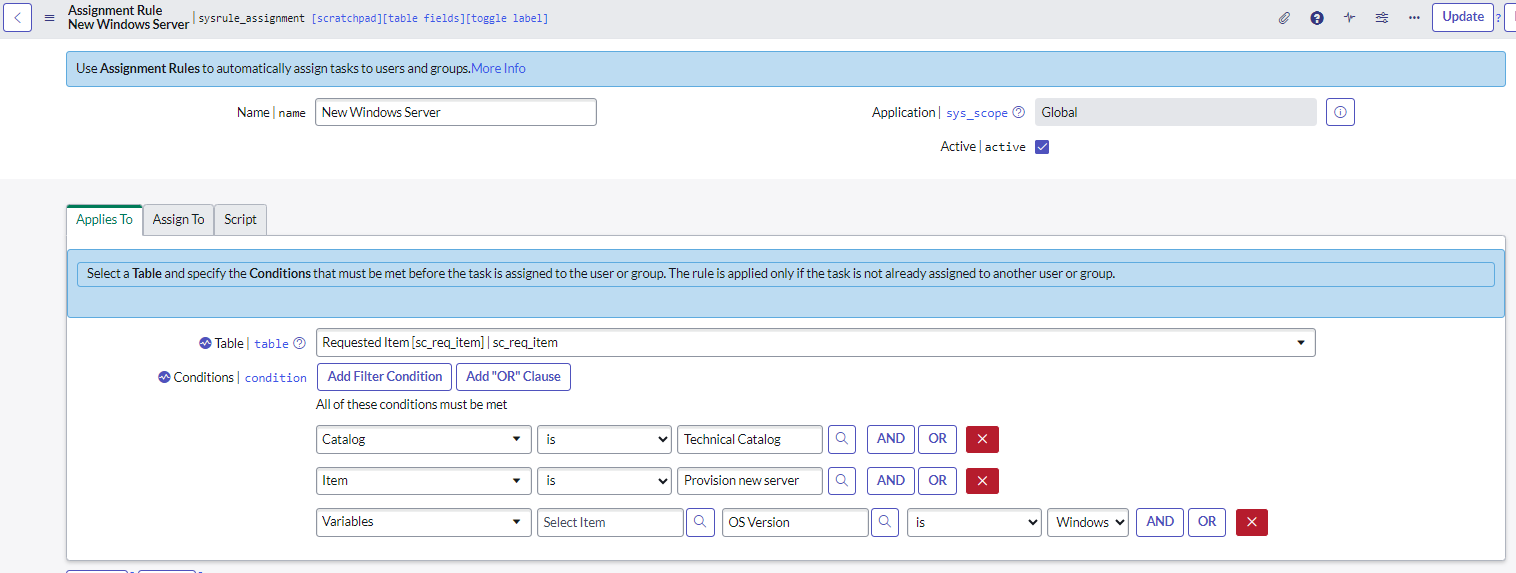This screenshot has height=573, width=1516.
Task: Look up a variable using the OS Version magnifier
Action: [x=885, y=522]
